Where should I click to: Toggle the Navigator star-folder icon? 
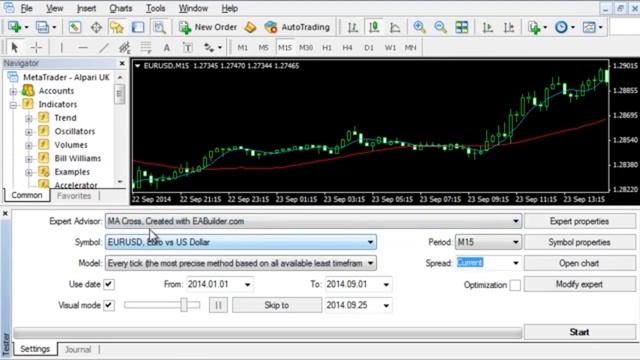click(x=117, y=27)
